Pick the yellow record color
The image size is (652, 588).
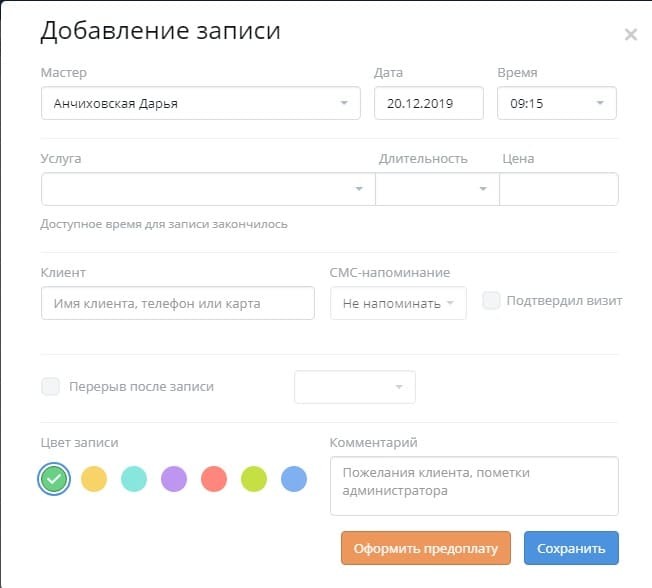[x=94, y=479]
